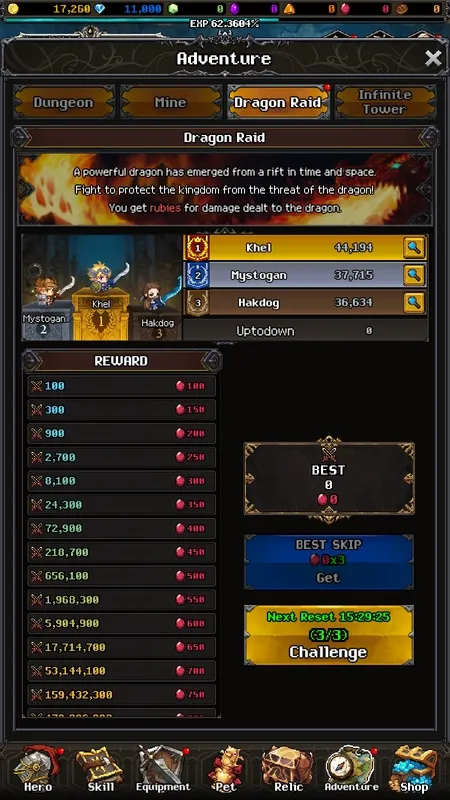This screenshot has height=800, width=450.
Task: Select the 72,900 damage reward row
Action: click(x=121, y=529)
